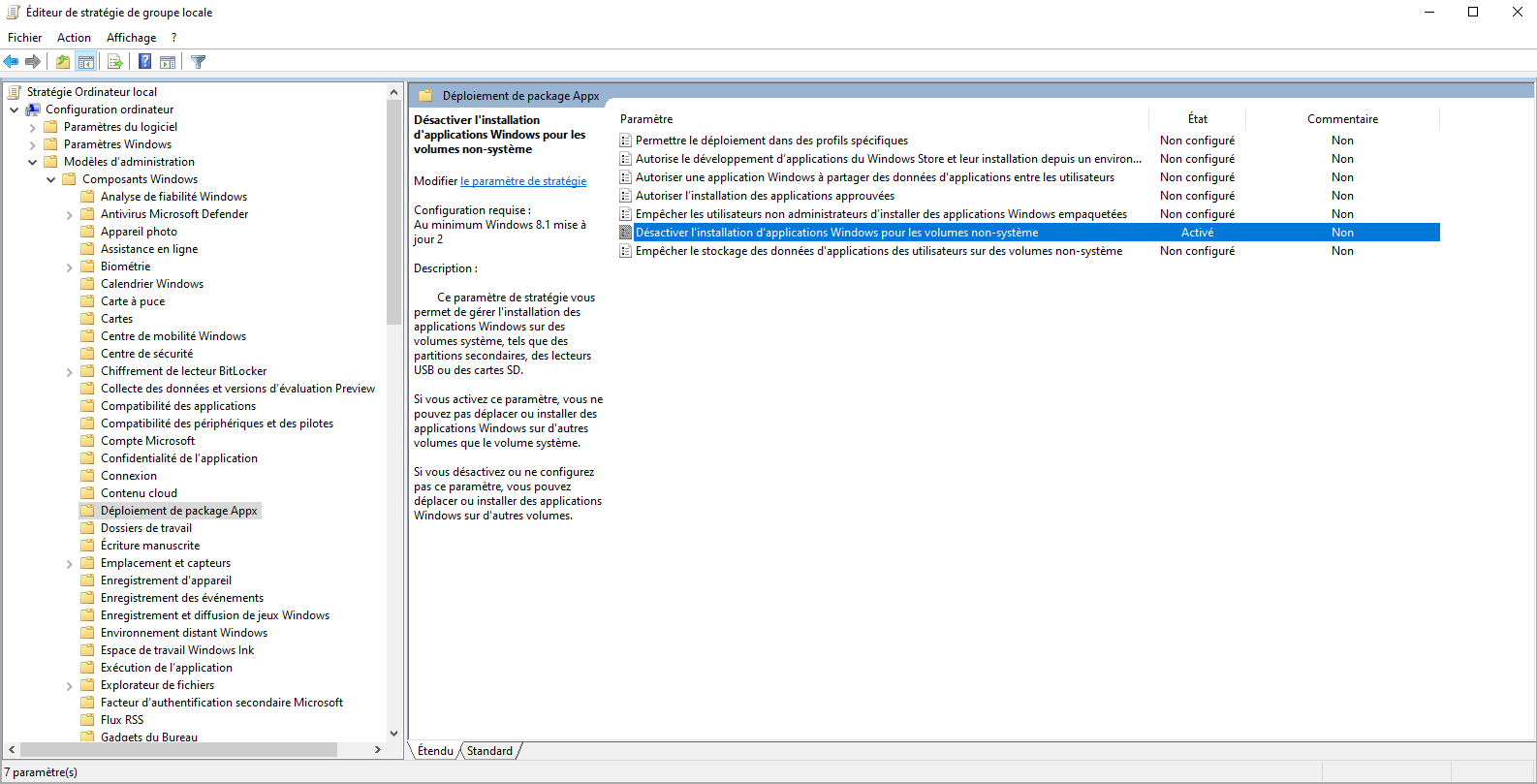Click the Configuration ordinateur computer icon
Viewport: 1537px width, 784px height.
tap(33, 110)
